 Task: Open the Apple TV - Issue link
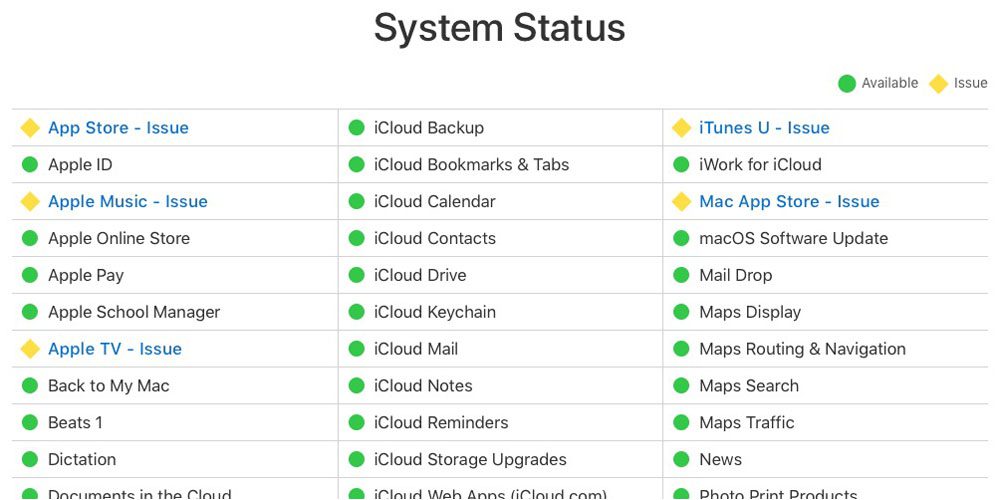[115, 349]
